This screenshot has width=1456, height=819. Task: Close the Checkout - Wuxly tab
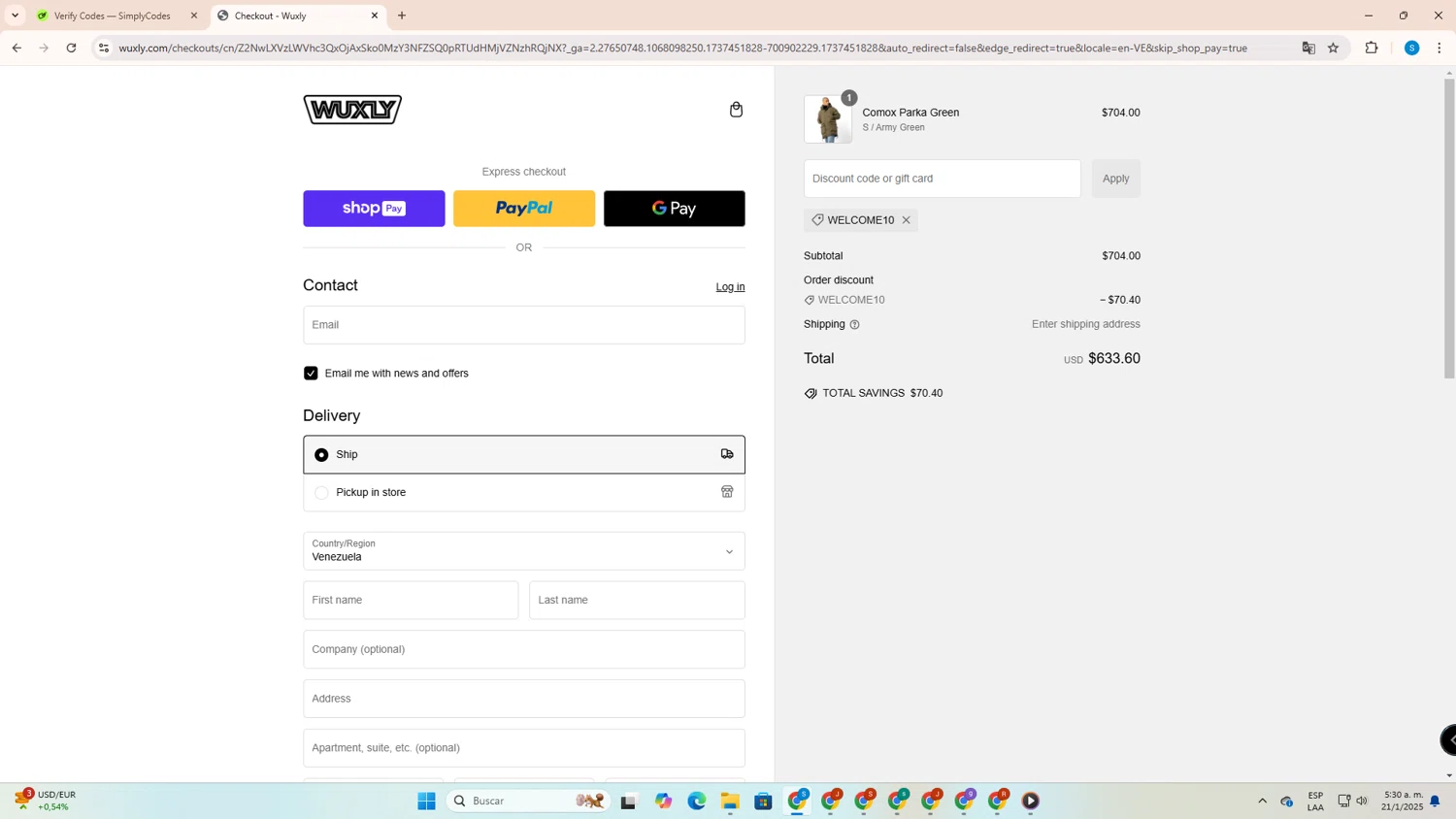pos(375,16)
